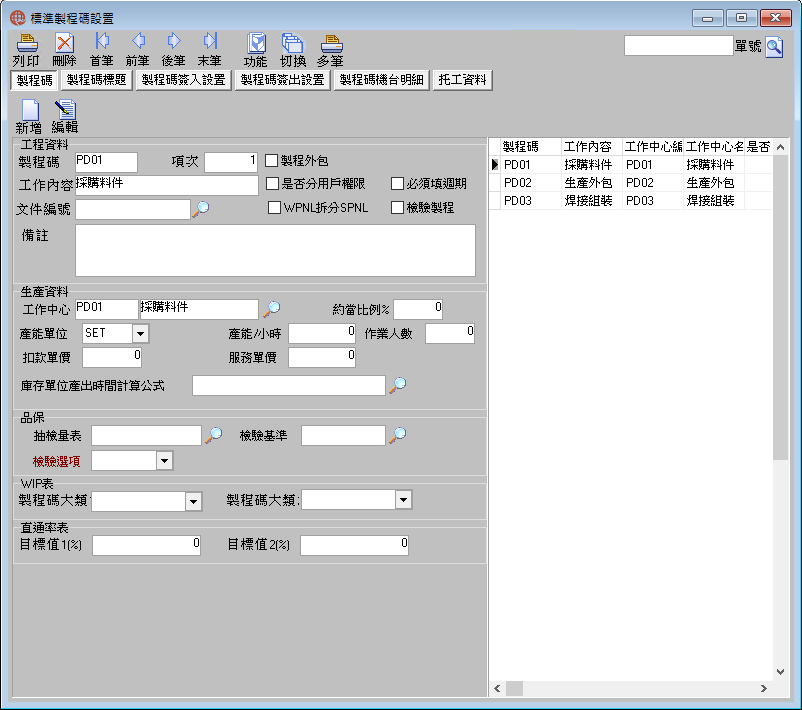Click the 庫存單位產出時間計算公式 input field
The image size is (802, 710).
click(289, 385)
